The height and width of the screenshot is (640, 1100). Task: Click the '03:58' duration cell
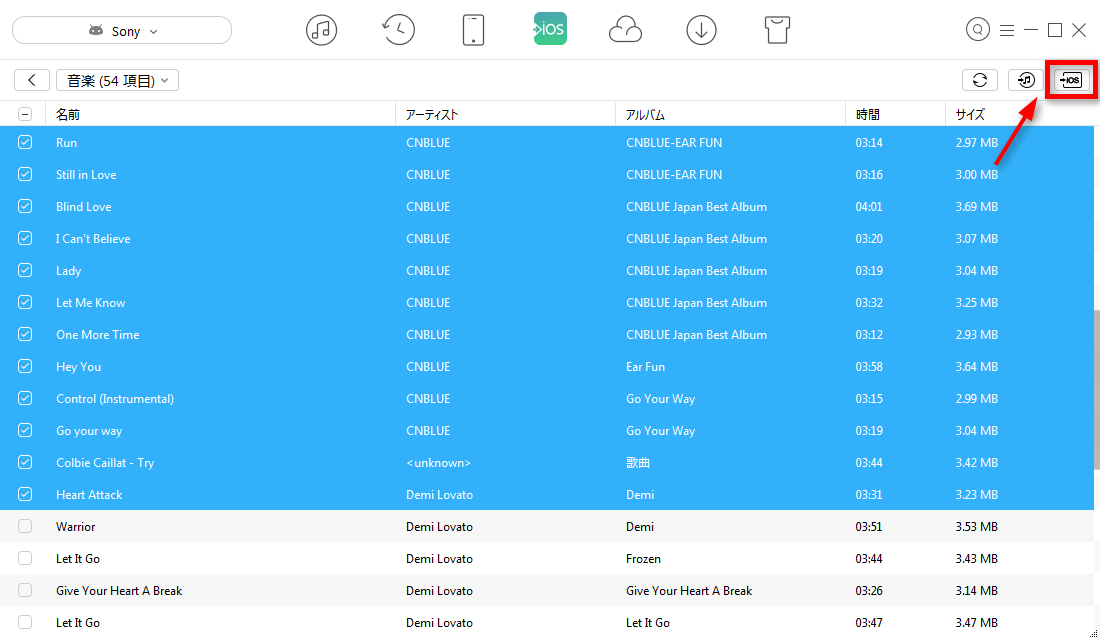[x=868, y=367]
